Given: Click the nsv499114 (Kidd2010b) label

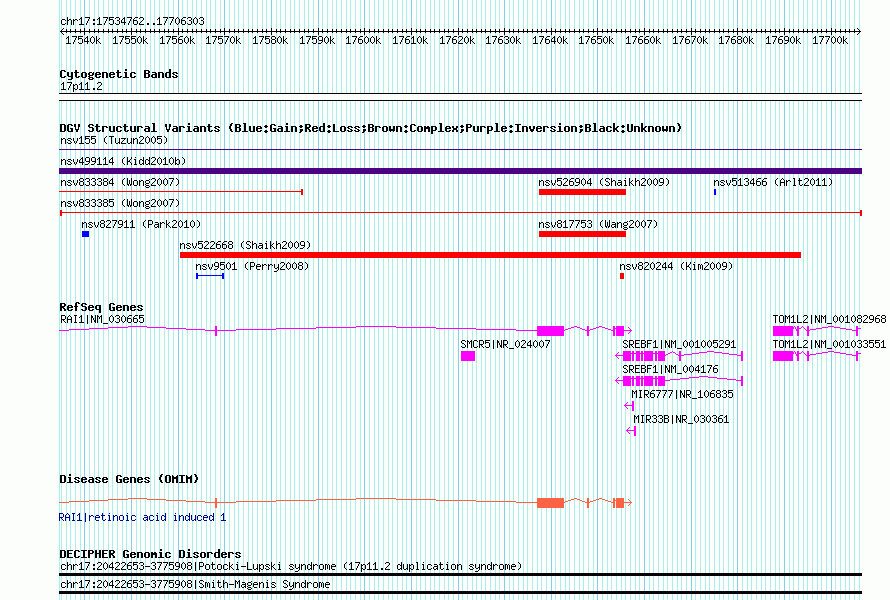Looking at the screenshot, I should (x=123, y=161).
